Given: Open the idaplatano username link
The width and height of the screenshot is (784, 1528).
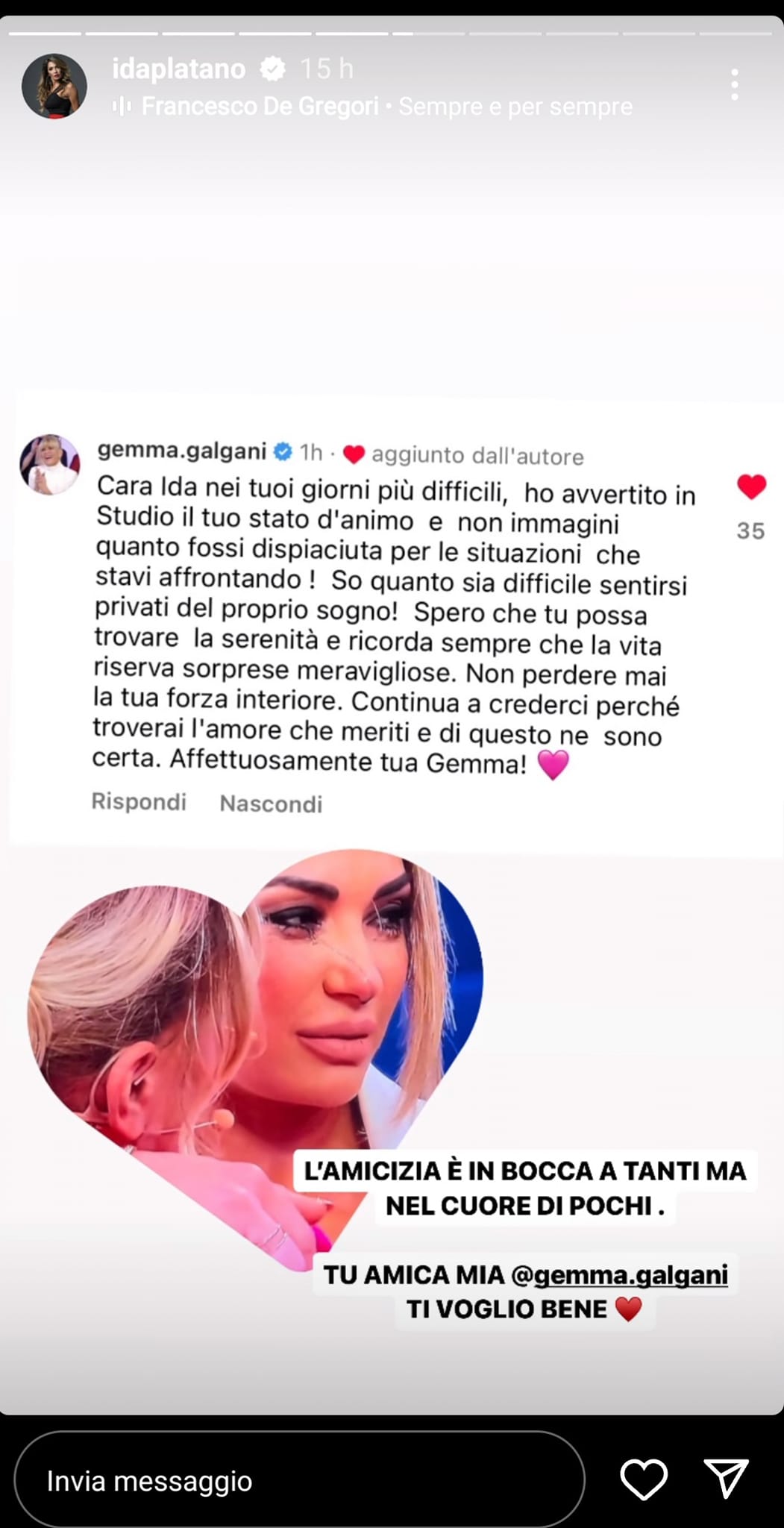Looking at the screenshot, I should click(178, 69).
